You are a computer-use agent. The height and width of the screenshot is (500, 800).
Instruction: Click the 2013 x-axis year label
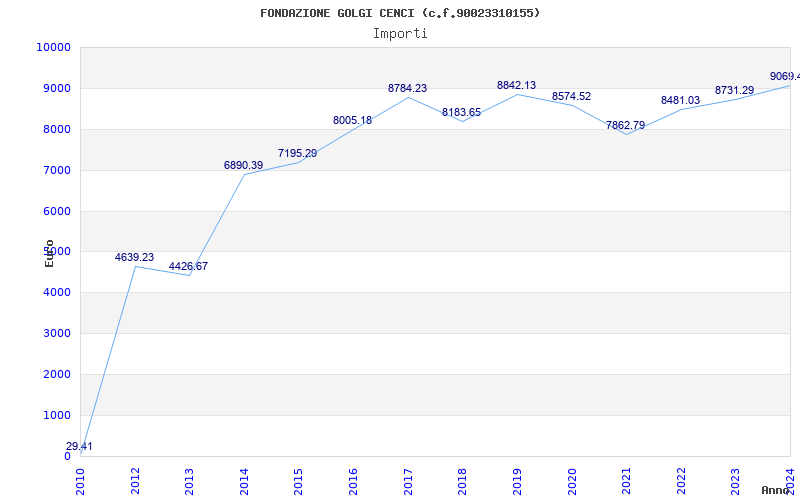[x=189, y=482]
